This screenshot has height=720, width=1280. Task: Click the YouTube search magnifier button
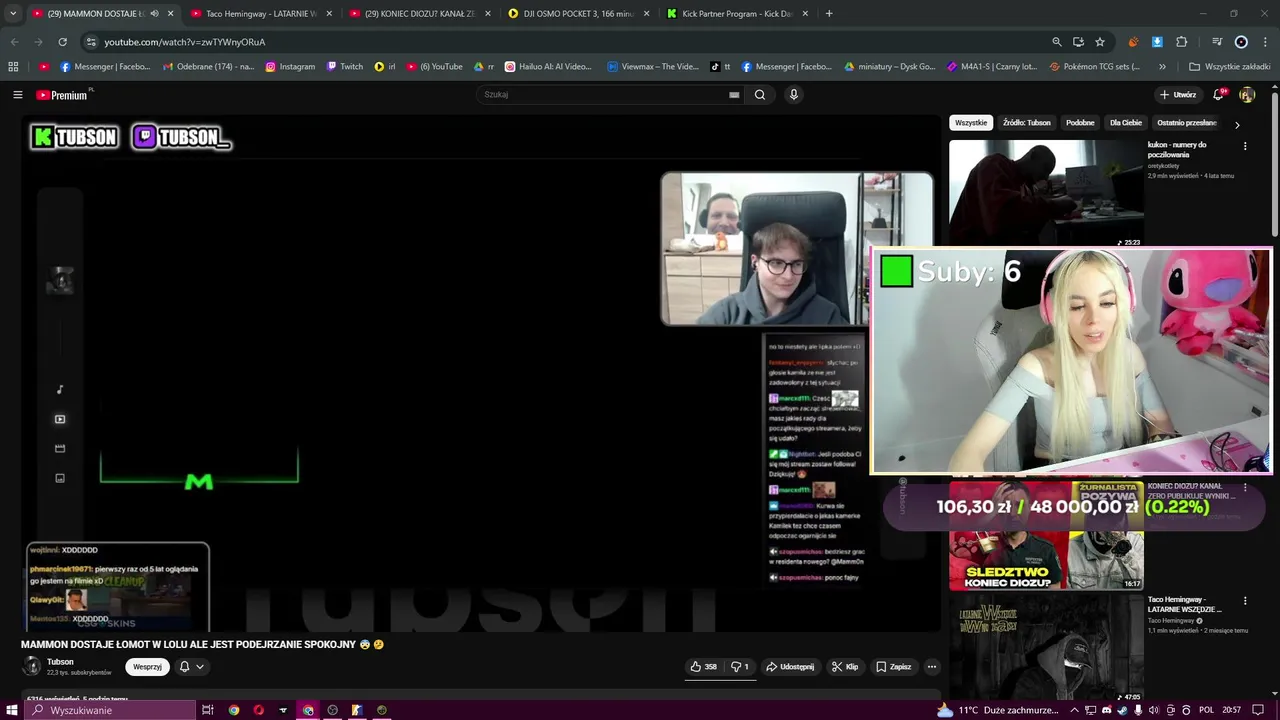760,95
